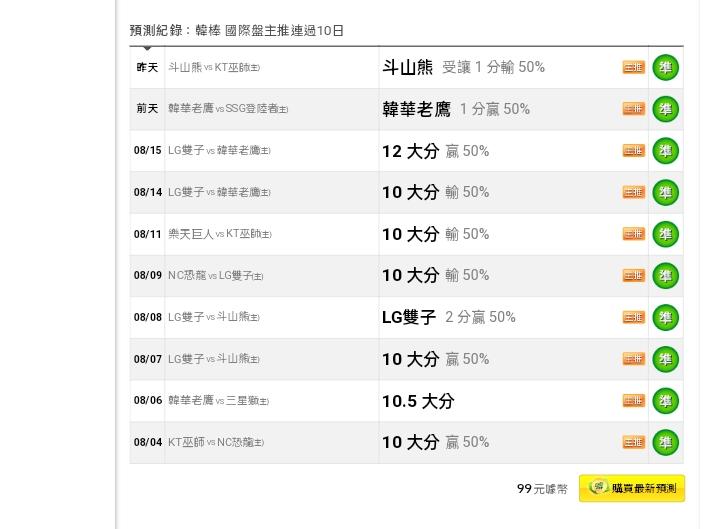Open the 韓華老鷹 vs SSG登陸者 matchup
720x529 pixels.
(228, 109)
